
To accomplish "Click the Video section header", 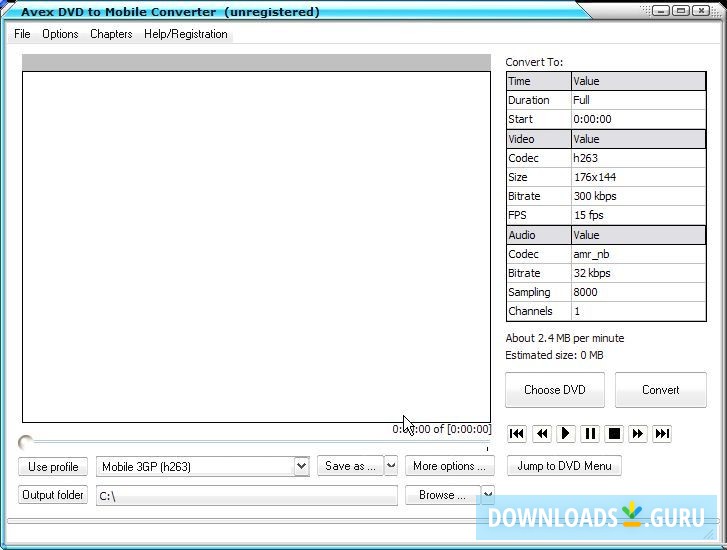I will 539,139.
